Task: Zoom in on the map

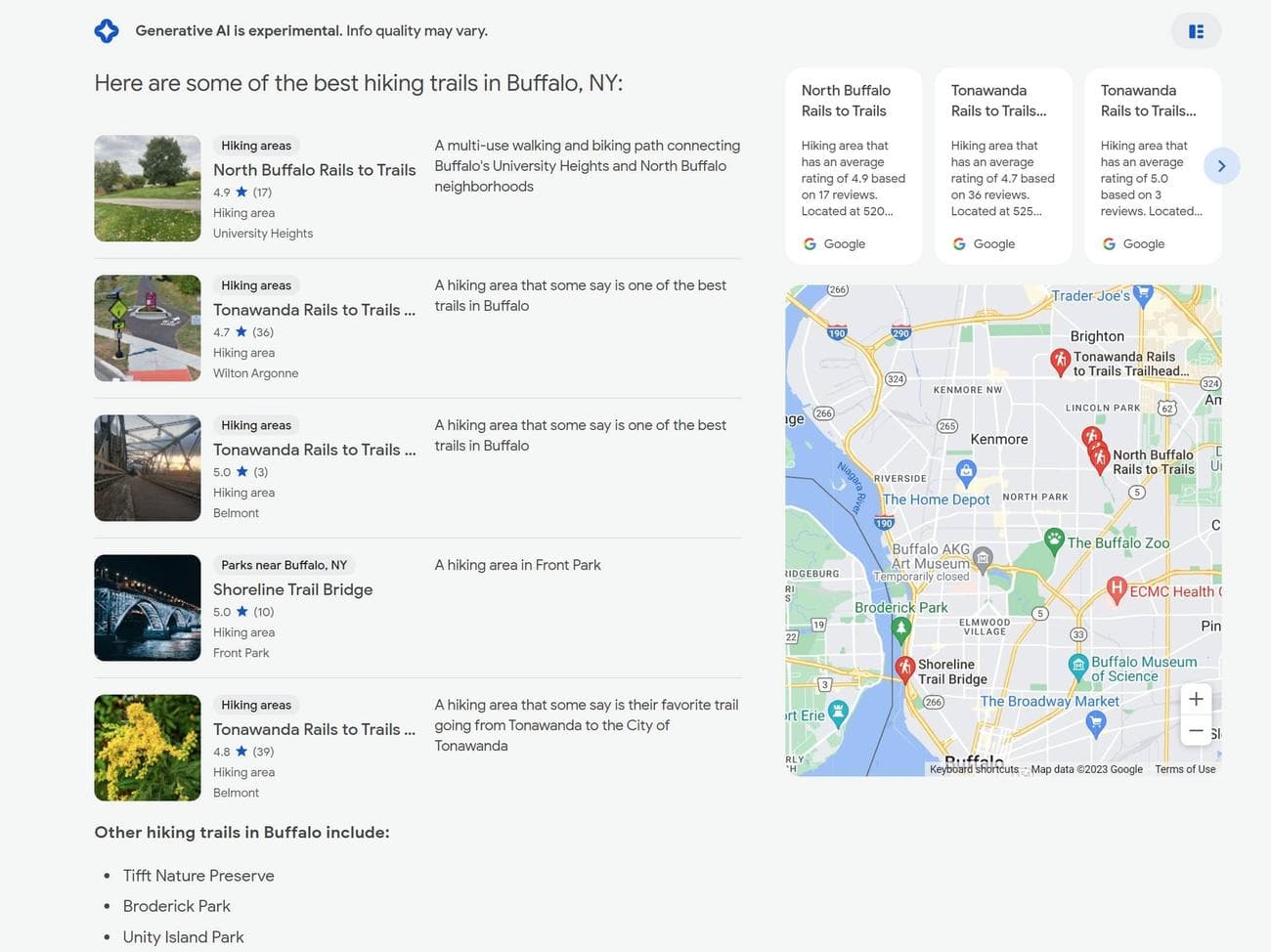Action: coord(1196,699)
